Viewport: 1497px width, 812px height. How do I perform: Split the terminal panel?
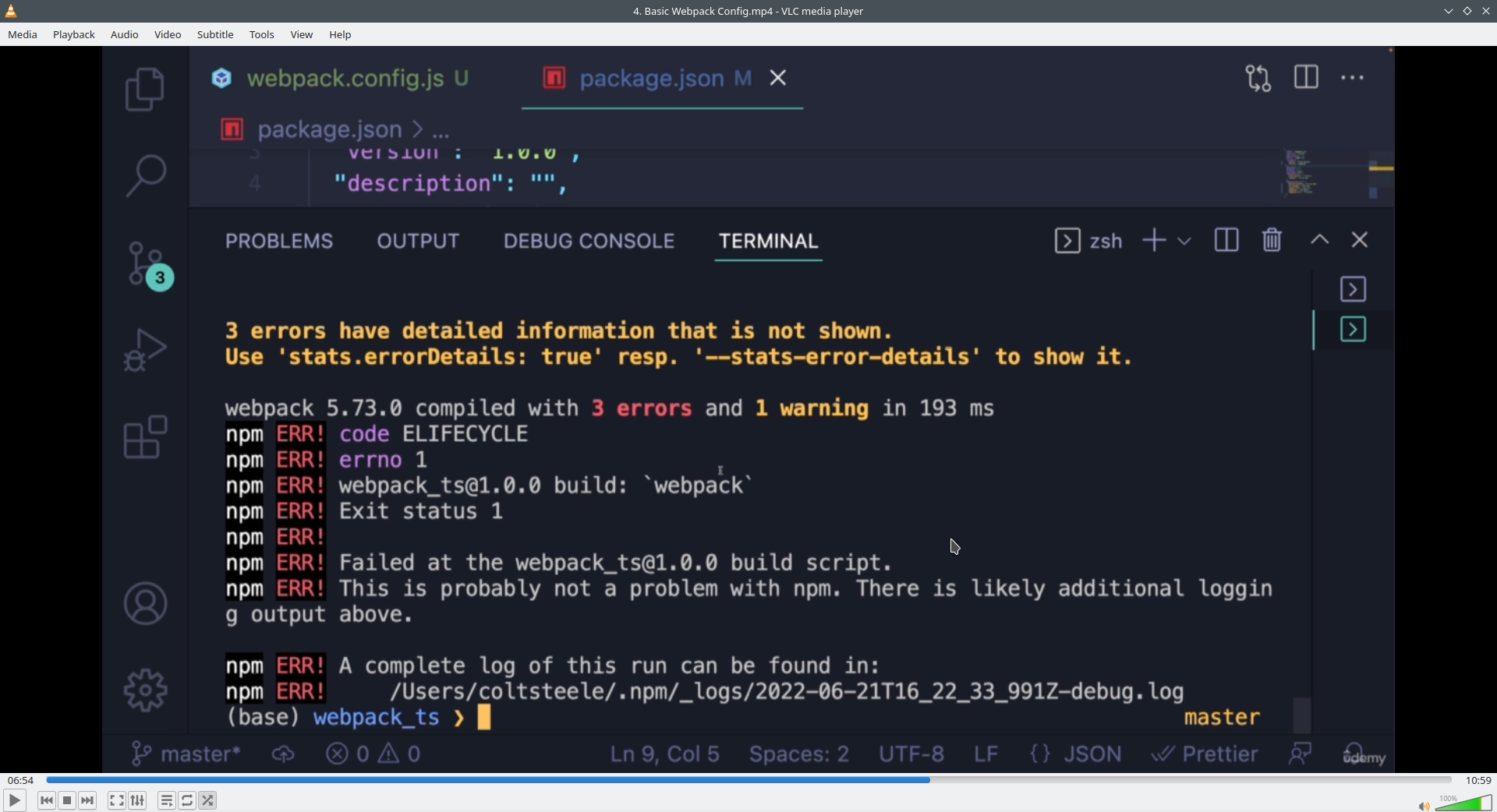click(x=1226, y=240)
